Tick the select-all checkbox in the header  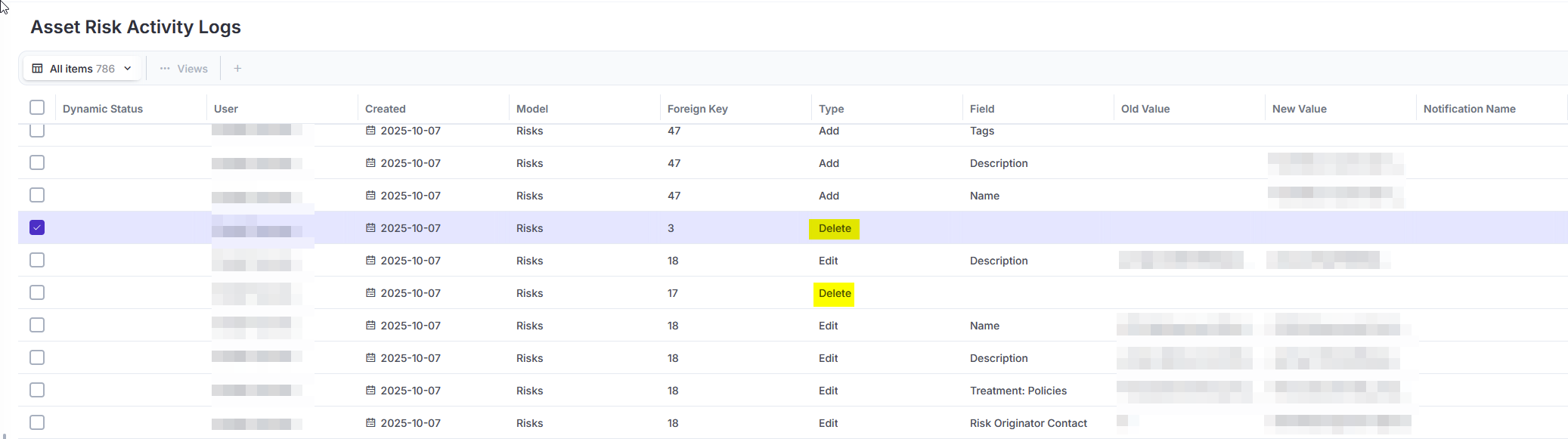(x=37, y=107)
